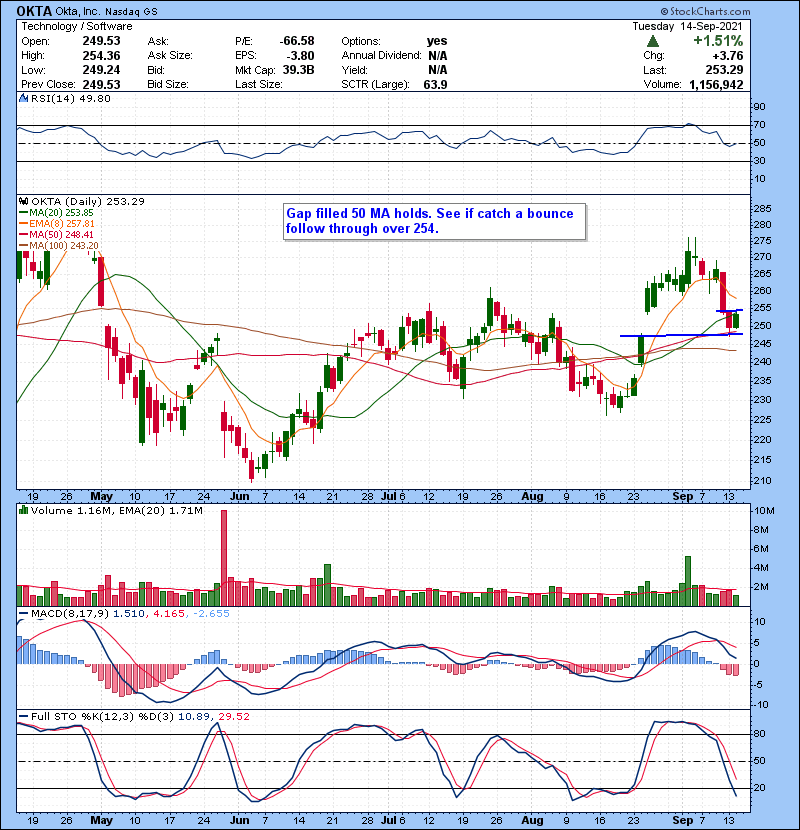The height and width of the screenshot is (830, 800).
Task: Click the green up-triangle change icon
Action: [x=653, y=41]
